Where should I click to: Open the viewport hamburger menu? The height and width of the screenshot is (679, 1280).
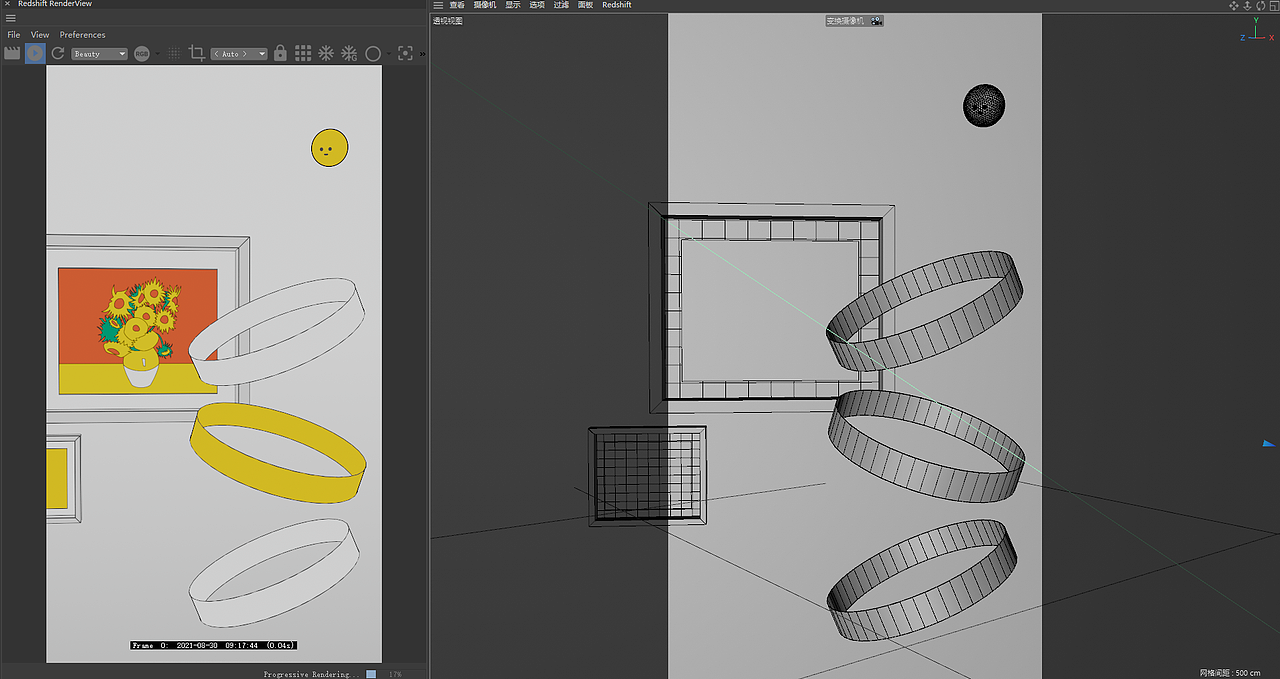coord(438,5)
